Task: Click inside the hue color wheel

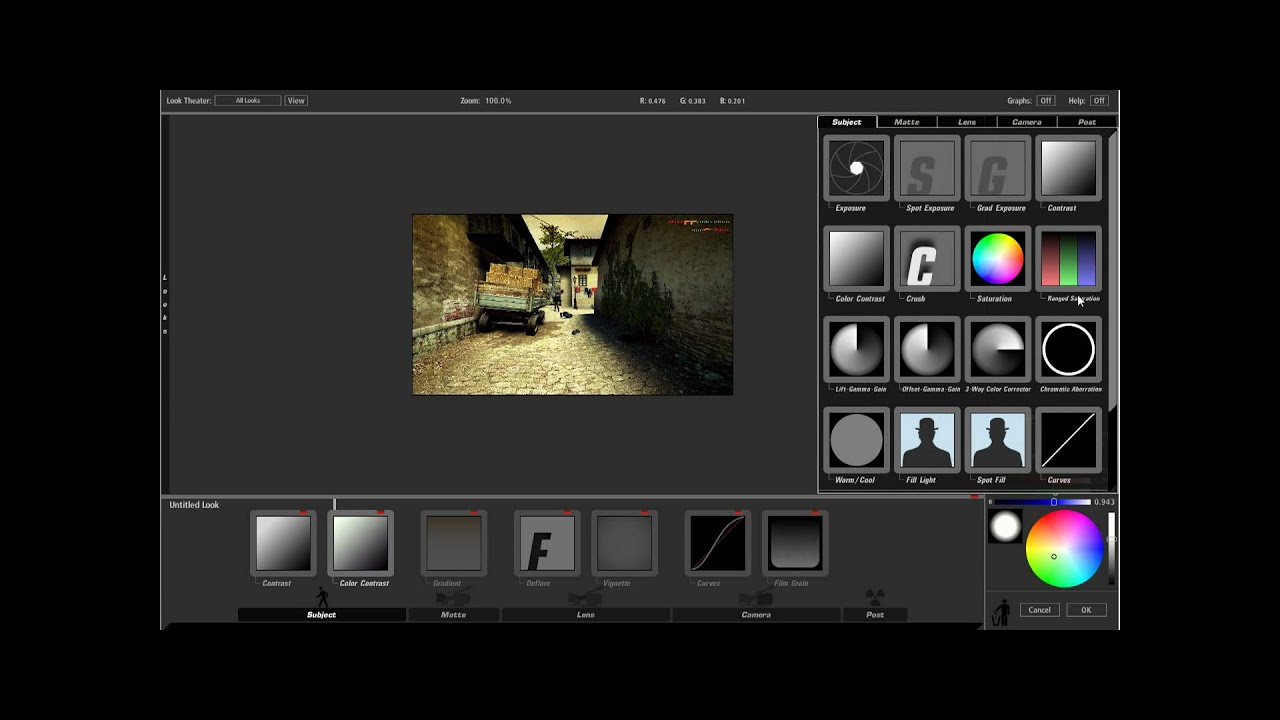Action: pyautogui.click(x=1064, y=549)
